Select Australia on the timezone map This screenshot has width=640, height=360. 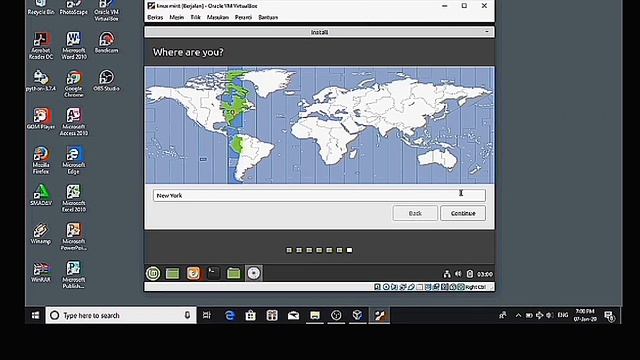[438, 158]
